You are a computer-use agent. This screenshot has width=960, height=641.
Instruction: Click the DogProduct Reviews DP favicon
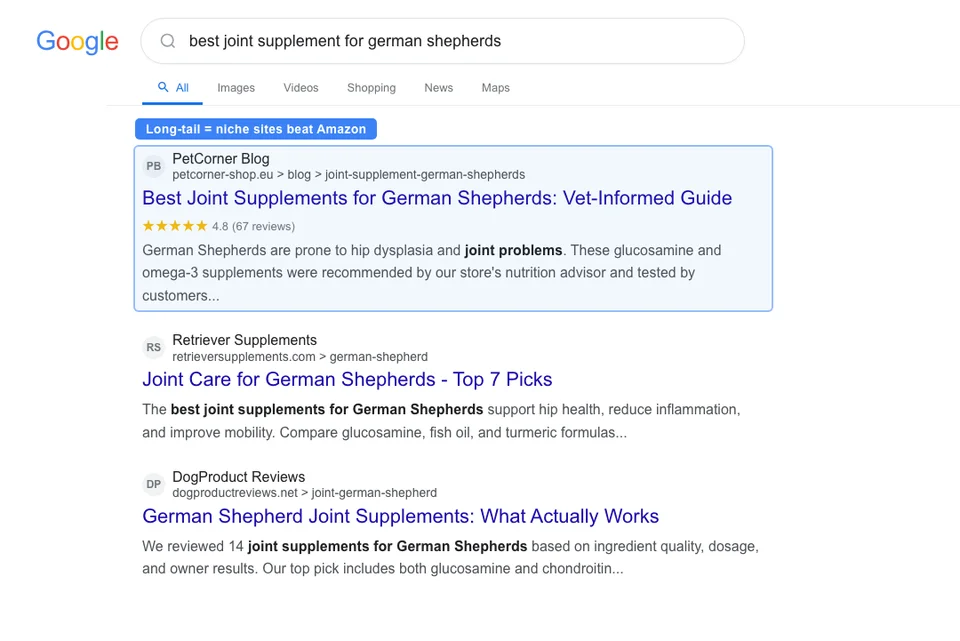(153, 484)
